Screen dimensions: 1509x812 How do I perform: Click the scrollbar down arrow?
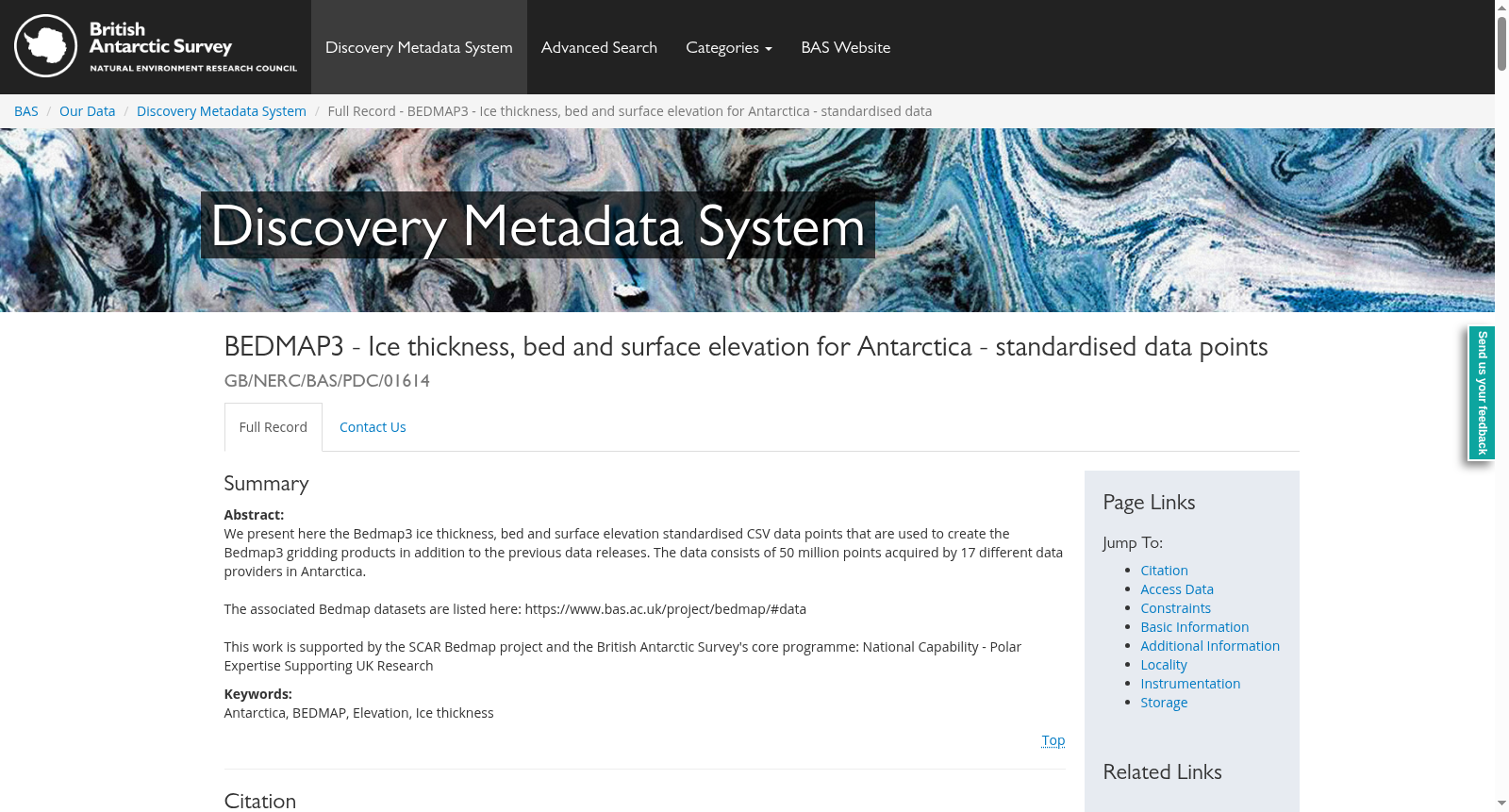[x=1501, y=804]
